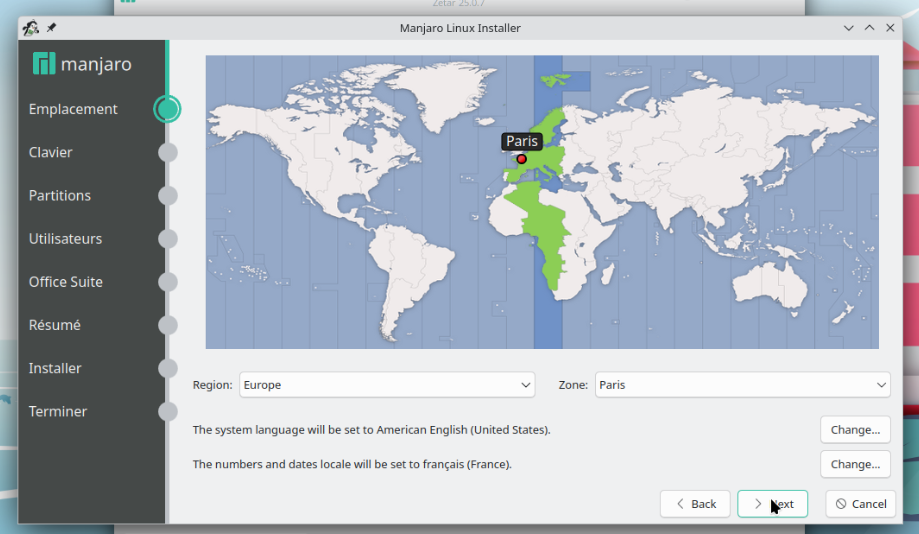919x534 pixels.
Task: Maximize the Manjaro Linux Installer window
Action: coord(869,28)
